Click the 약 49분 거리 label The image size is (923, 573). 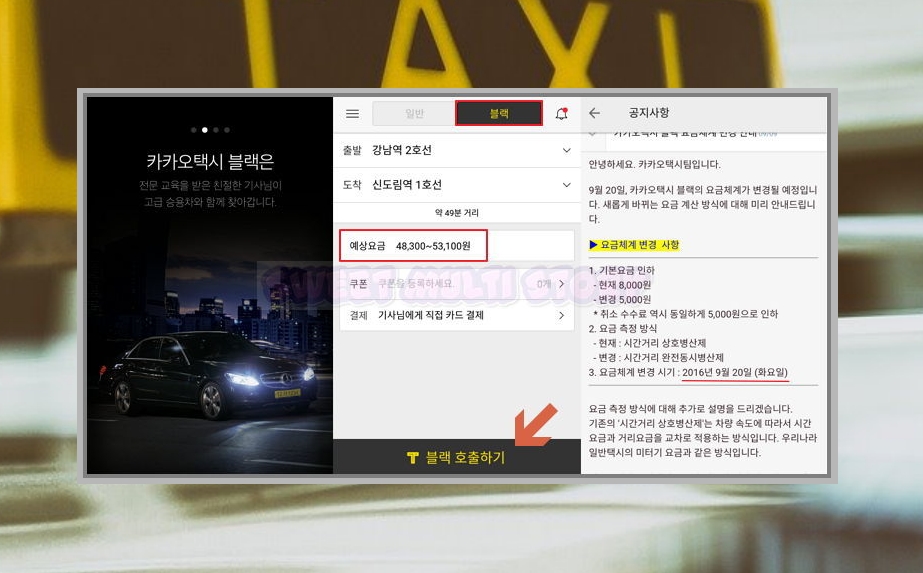click(x=457, y=213)
